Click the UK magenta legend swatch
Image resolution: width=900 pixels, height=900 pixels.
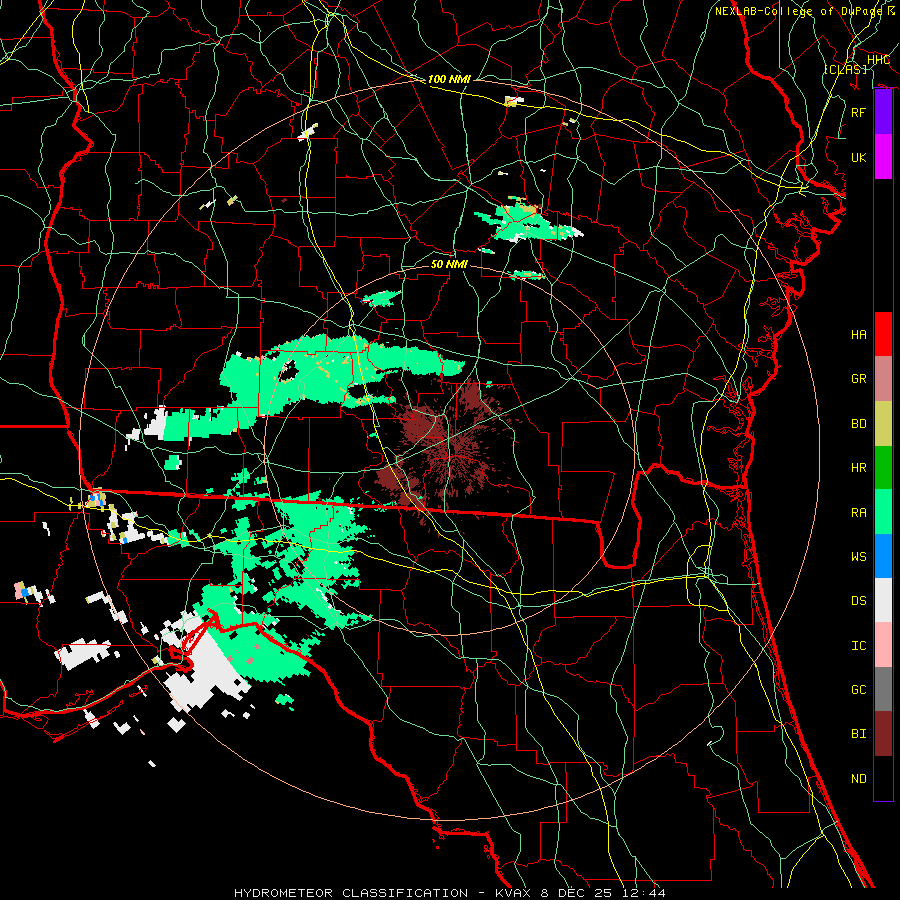point(883,157)
